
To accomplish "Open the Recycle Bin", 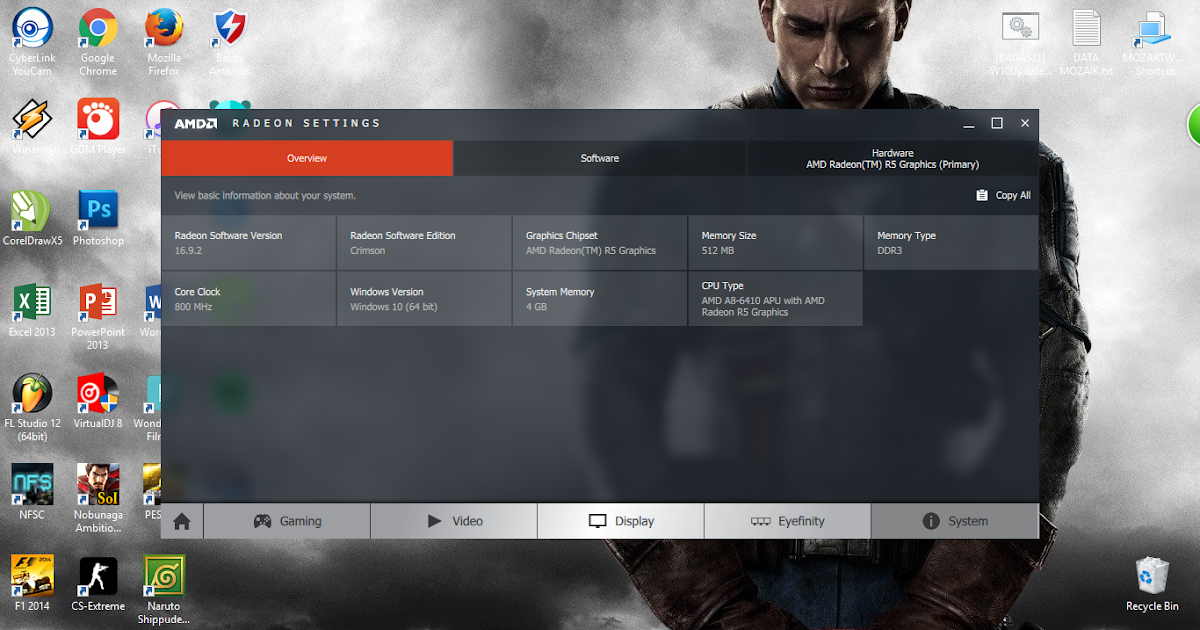I will click(x=1152, y=584).
